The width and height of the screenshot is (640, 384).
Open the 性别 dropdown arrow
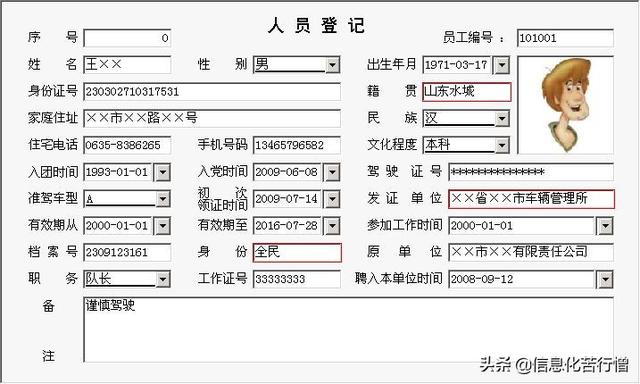coord(333,65)
